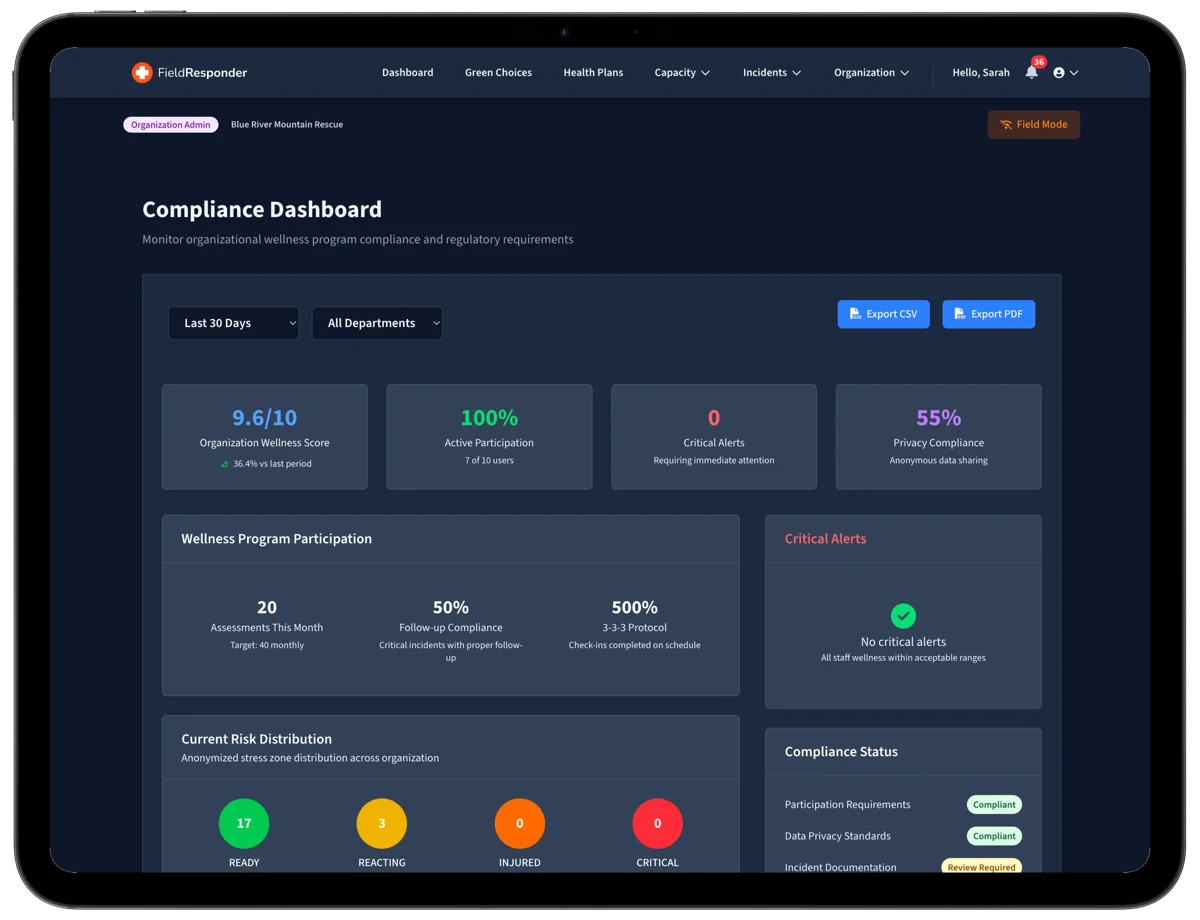This screenshot has width=1200, height=920.
Task: Open the Health Plans page
Action: point(593,72)
